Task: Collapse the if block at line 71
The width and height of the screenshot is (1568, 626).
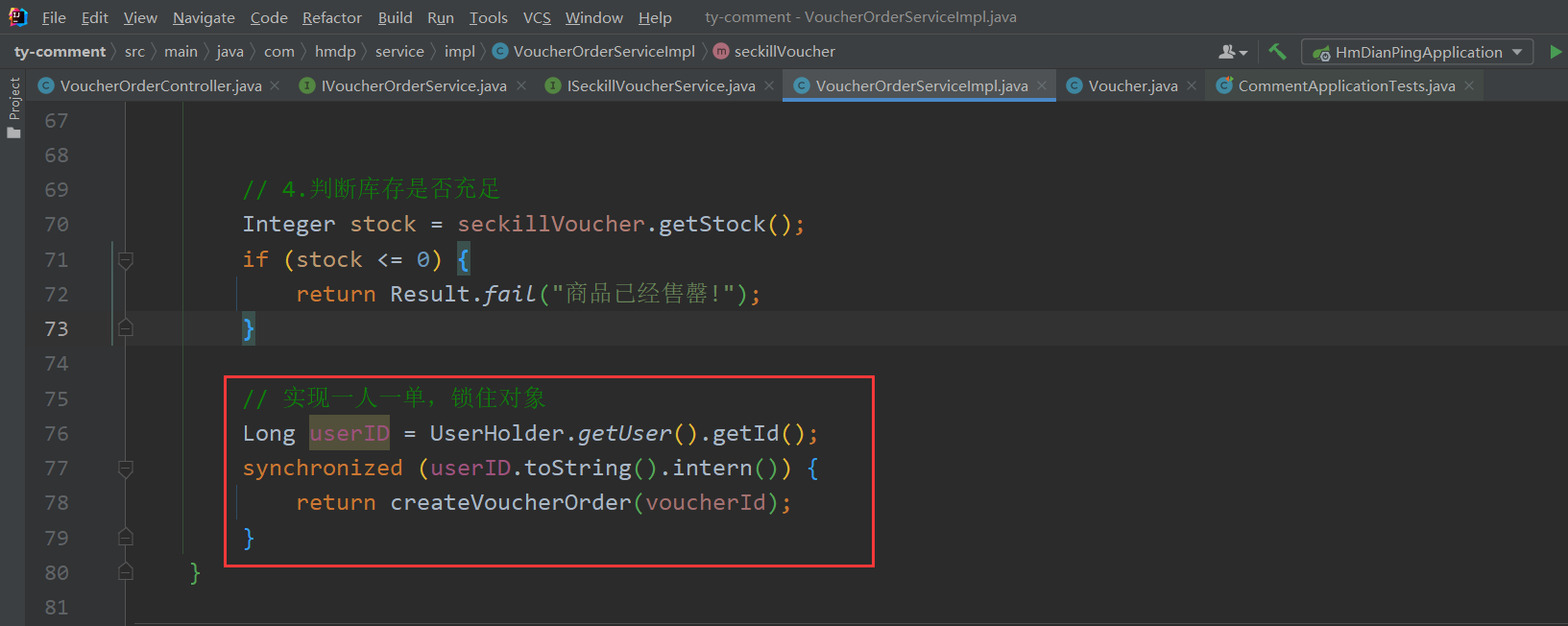Action: click(125, 259)
